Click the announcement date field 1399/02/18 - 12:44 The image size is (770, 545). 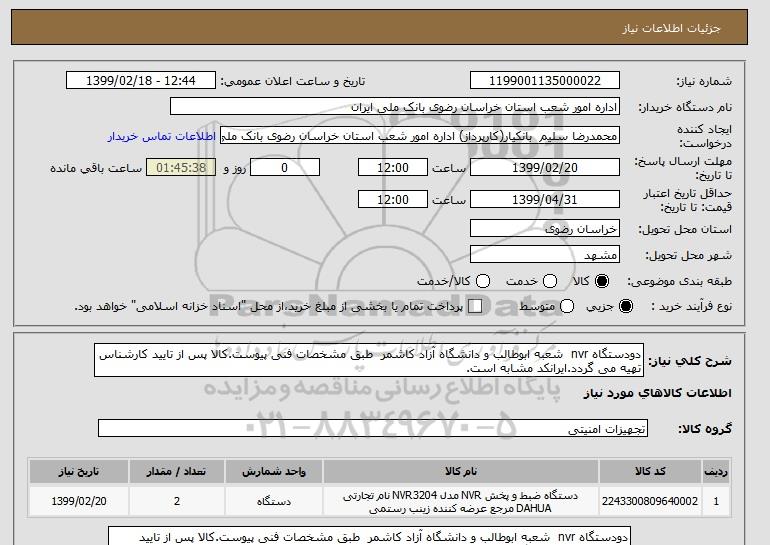tap(141, 81)
